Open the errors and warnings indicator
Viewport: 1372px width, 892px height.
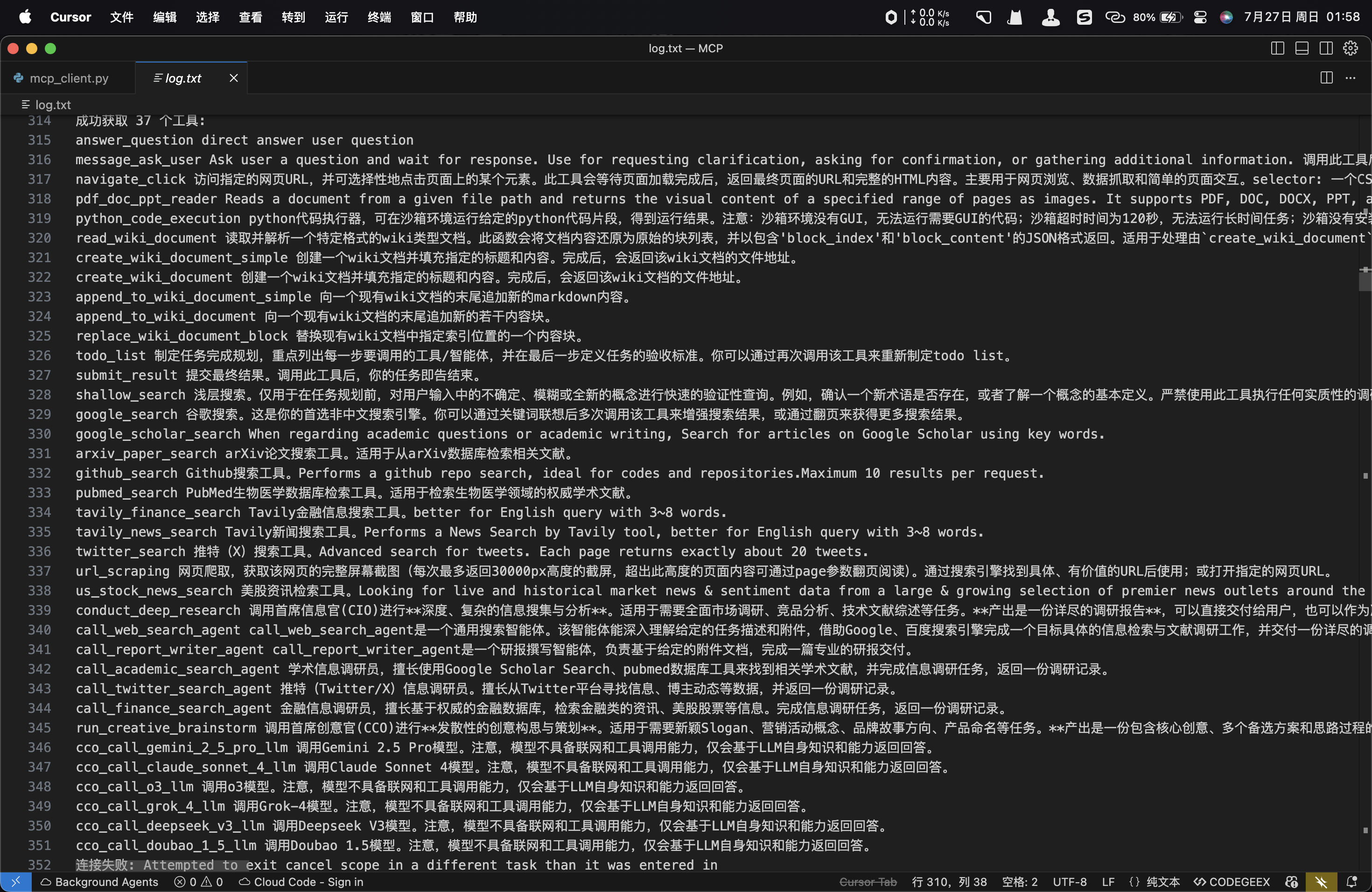pos(199,882)
